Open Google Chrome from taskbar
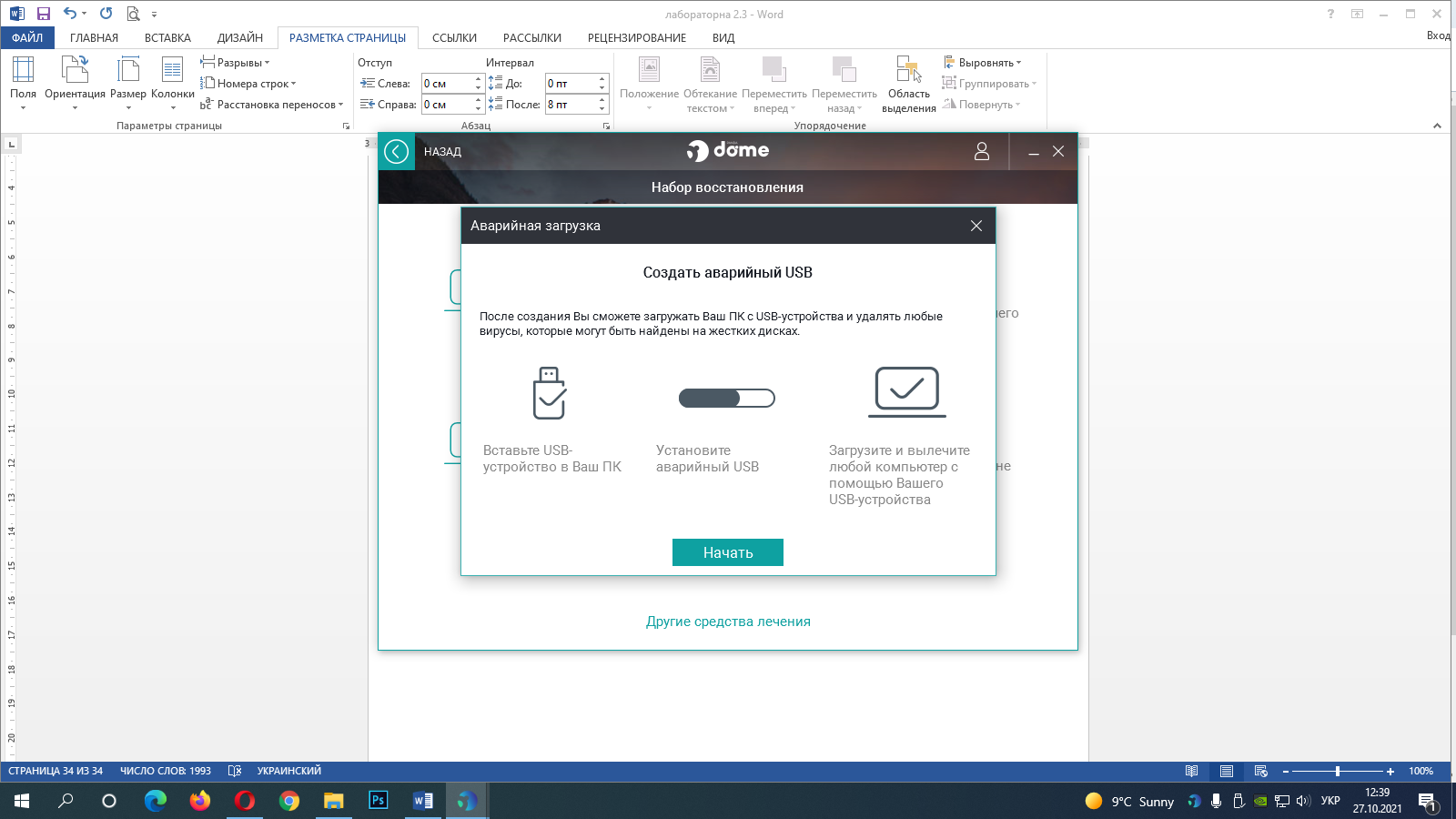Viewport: 1456px width, 819px height. click(289, 801)
